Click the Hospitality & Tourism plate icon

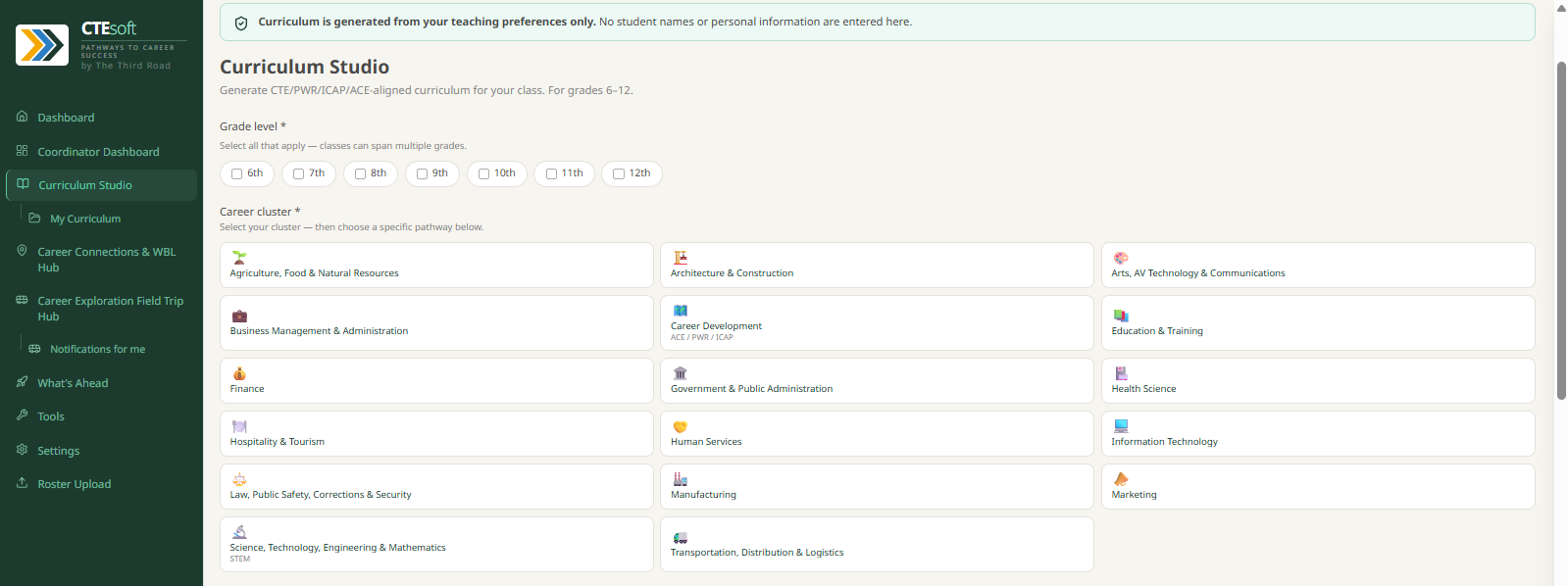pyautogui.click(x=238, y=426)
